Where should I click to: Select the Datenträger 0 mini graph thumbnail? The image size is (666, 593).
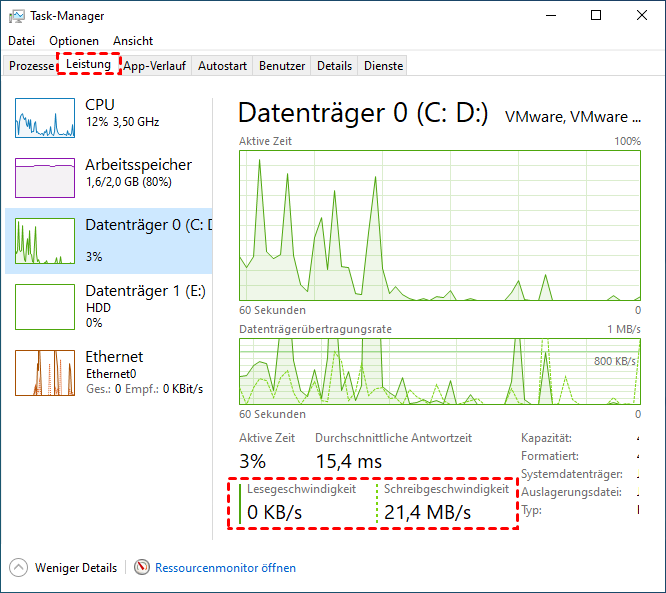tap(45, 241)
